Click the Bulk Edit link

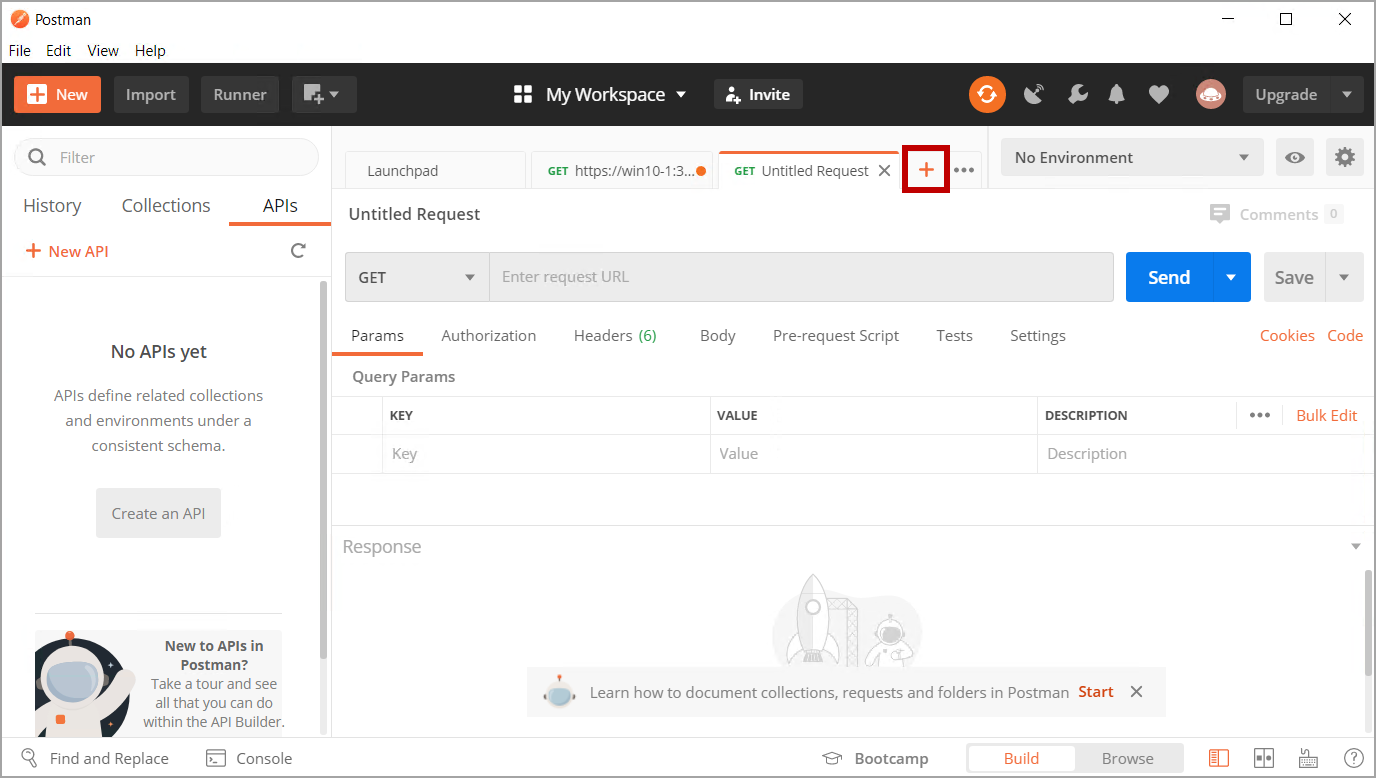(1326, 416)
